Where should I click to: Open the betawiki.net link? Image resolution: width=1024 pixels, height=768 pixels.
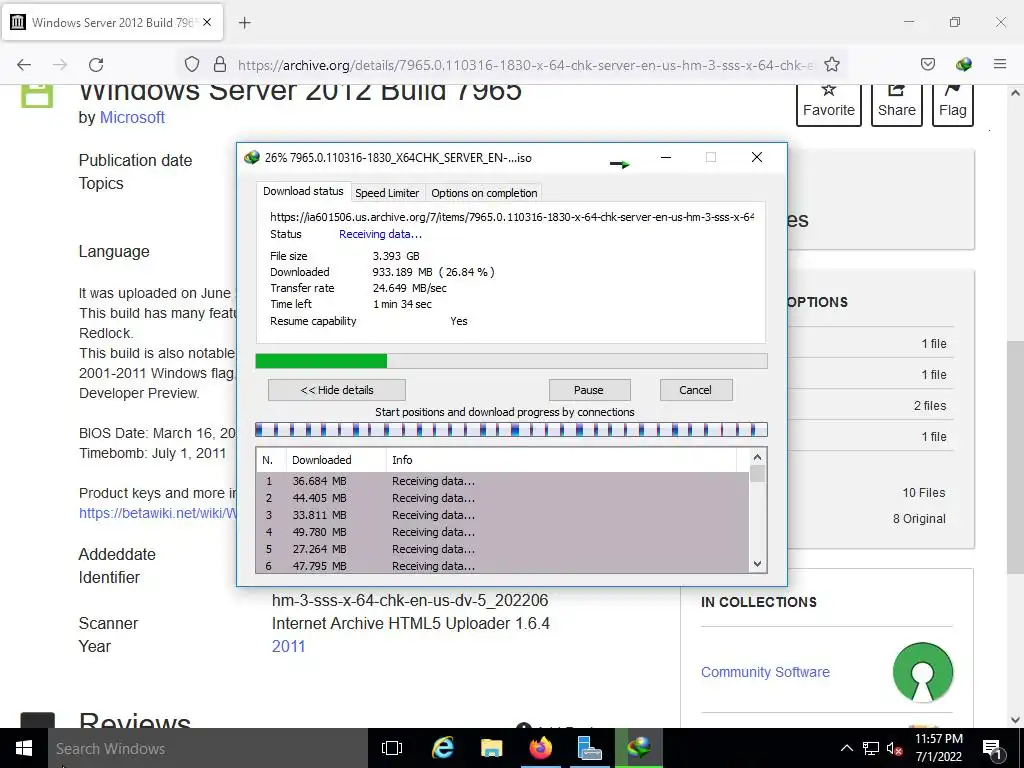pyautogui.click(x=157, y=513)
